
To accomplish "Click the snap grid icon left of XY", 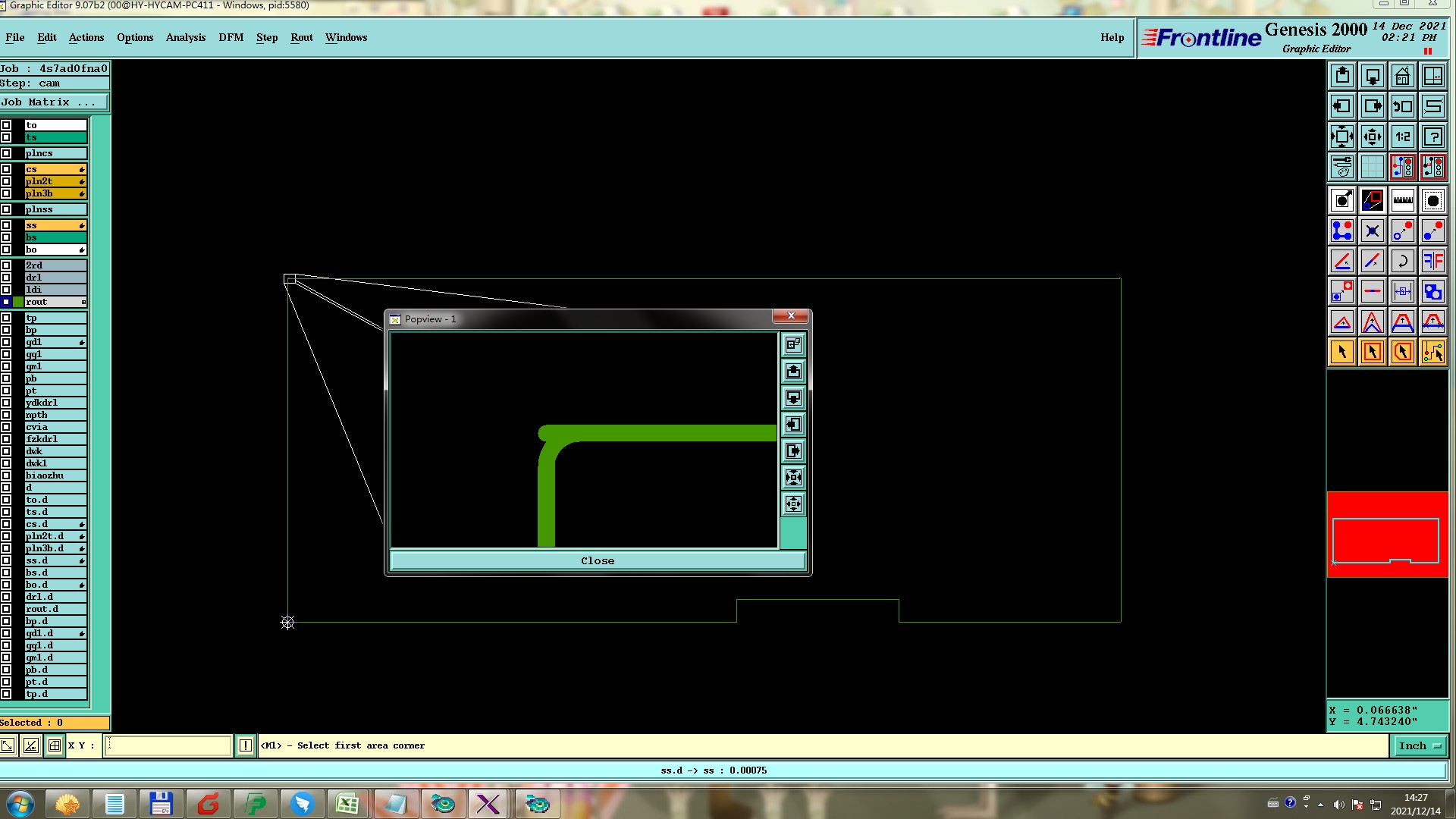I will pos(55,745).
